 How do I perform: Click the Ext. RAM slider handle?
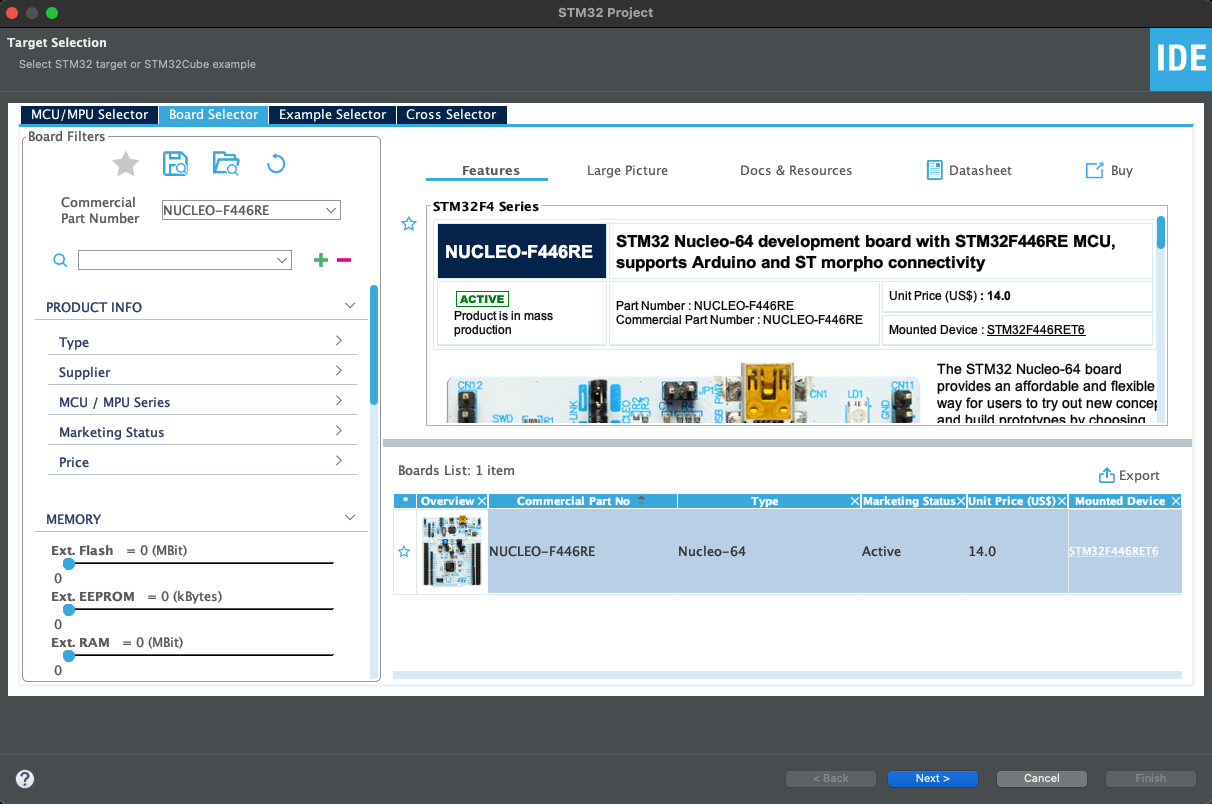tap(69, 656)
